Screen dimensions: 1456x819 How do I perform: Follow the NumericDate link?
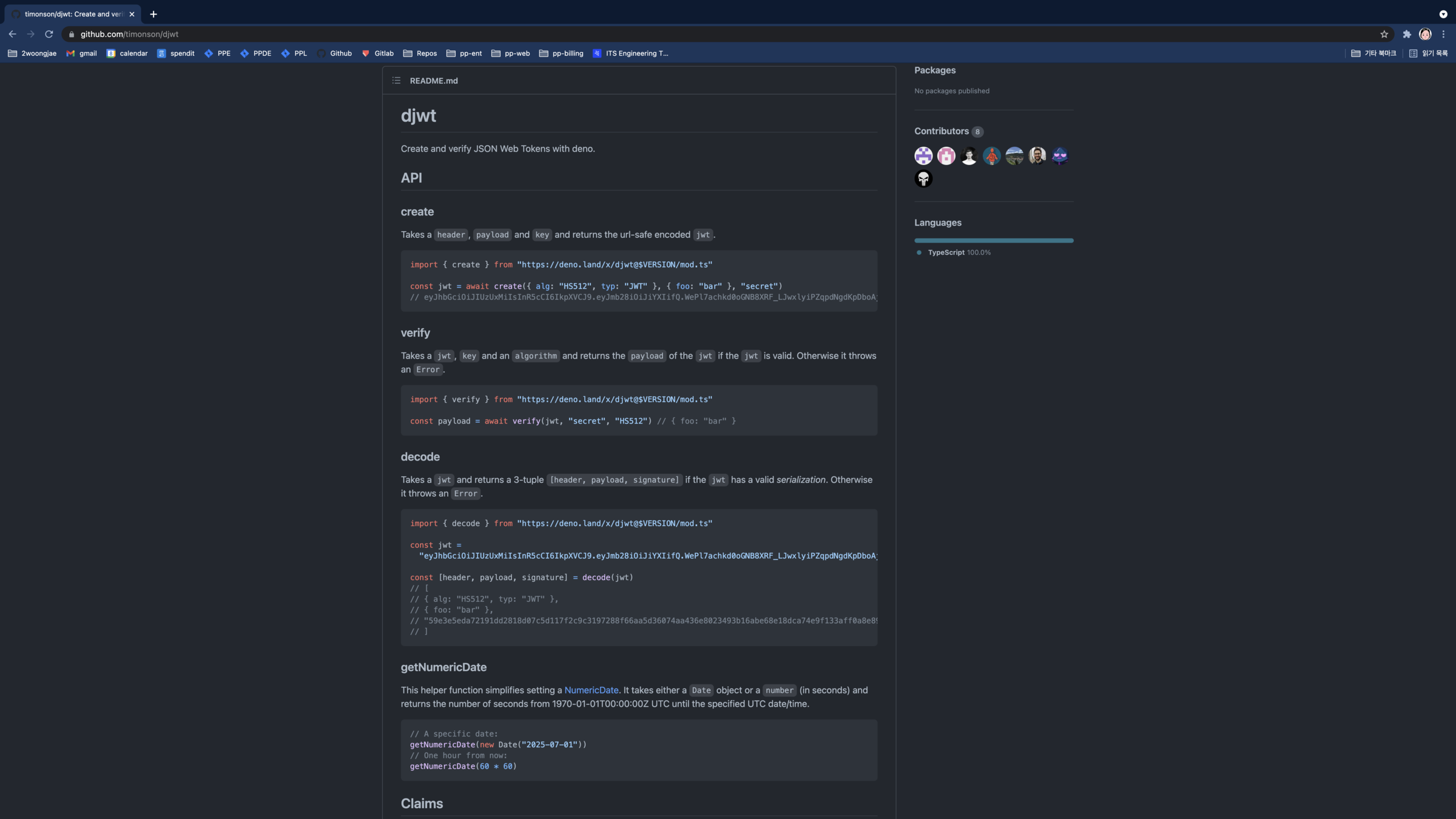pos(591,690)
